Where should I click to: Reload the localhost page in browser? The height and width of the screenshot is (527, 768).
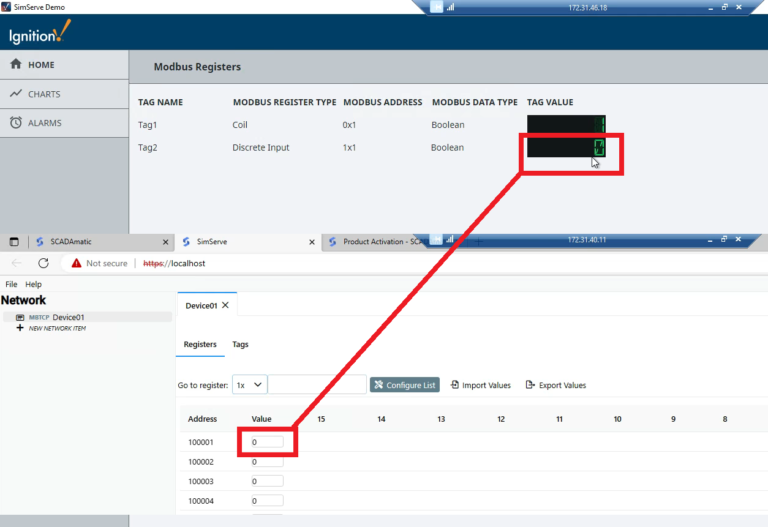(43, 263)
